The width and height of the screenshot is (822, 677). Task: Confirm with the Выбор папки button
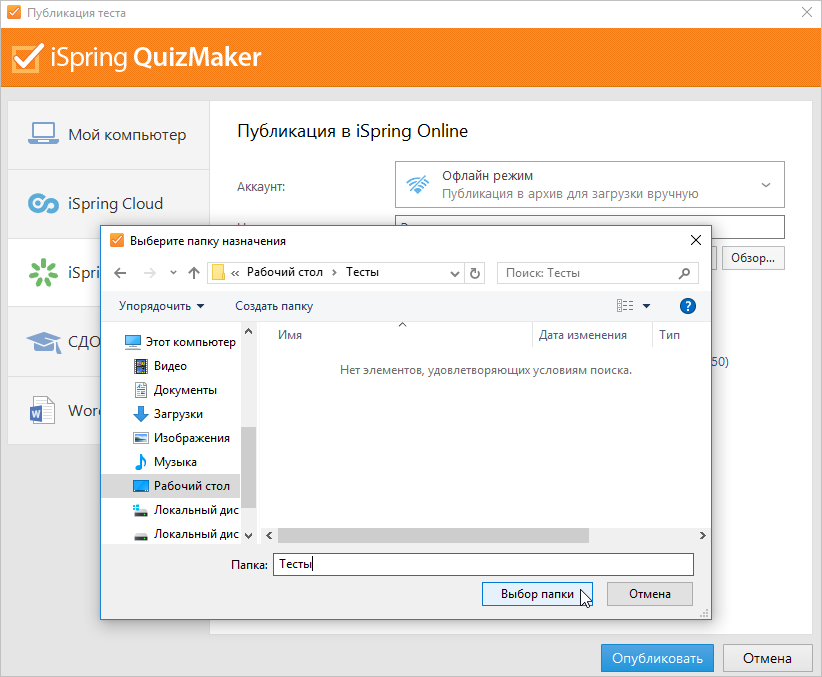pyautogui.click(x=537, y=594)
